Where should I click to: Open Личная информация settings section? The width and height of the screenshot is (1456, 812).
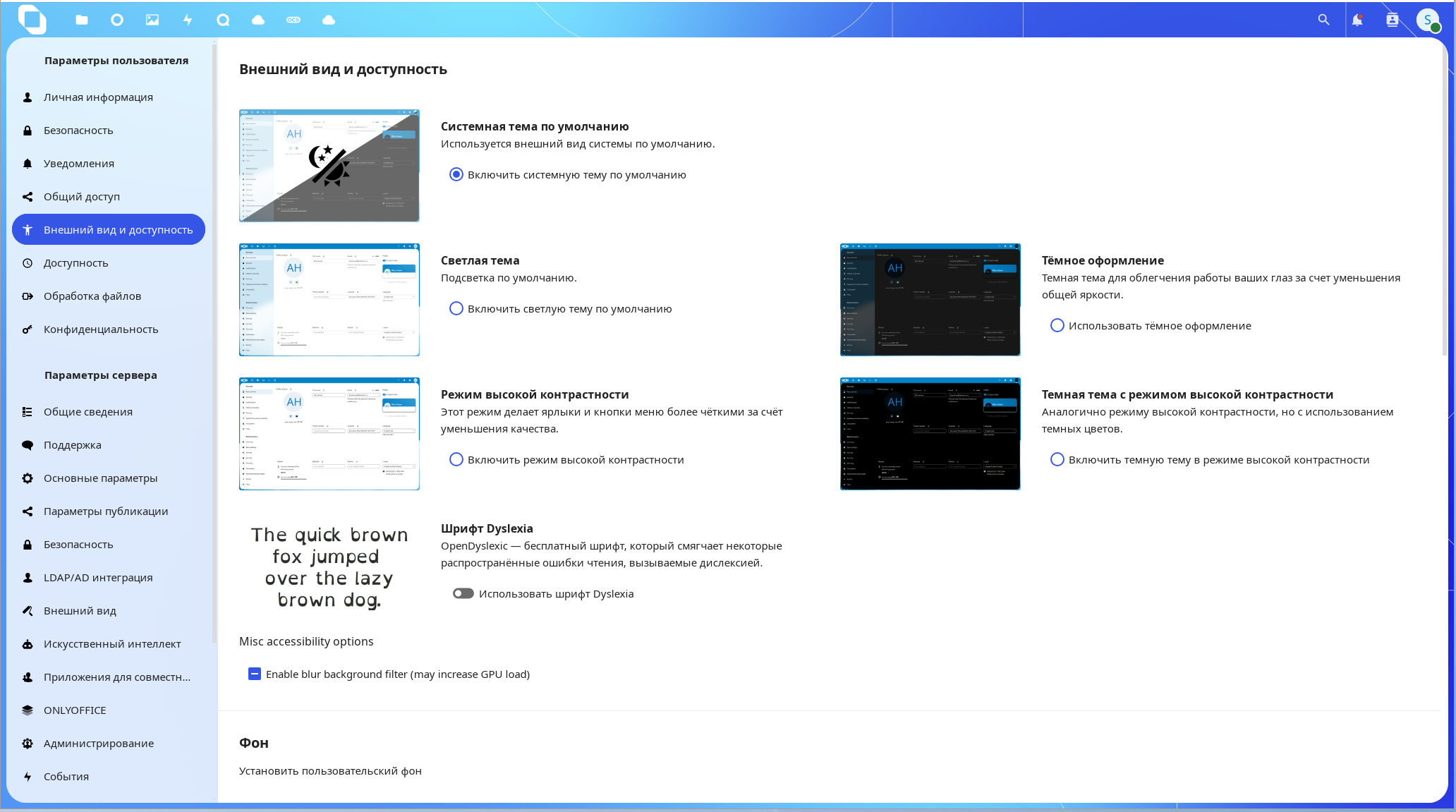tap(98, 97)
